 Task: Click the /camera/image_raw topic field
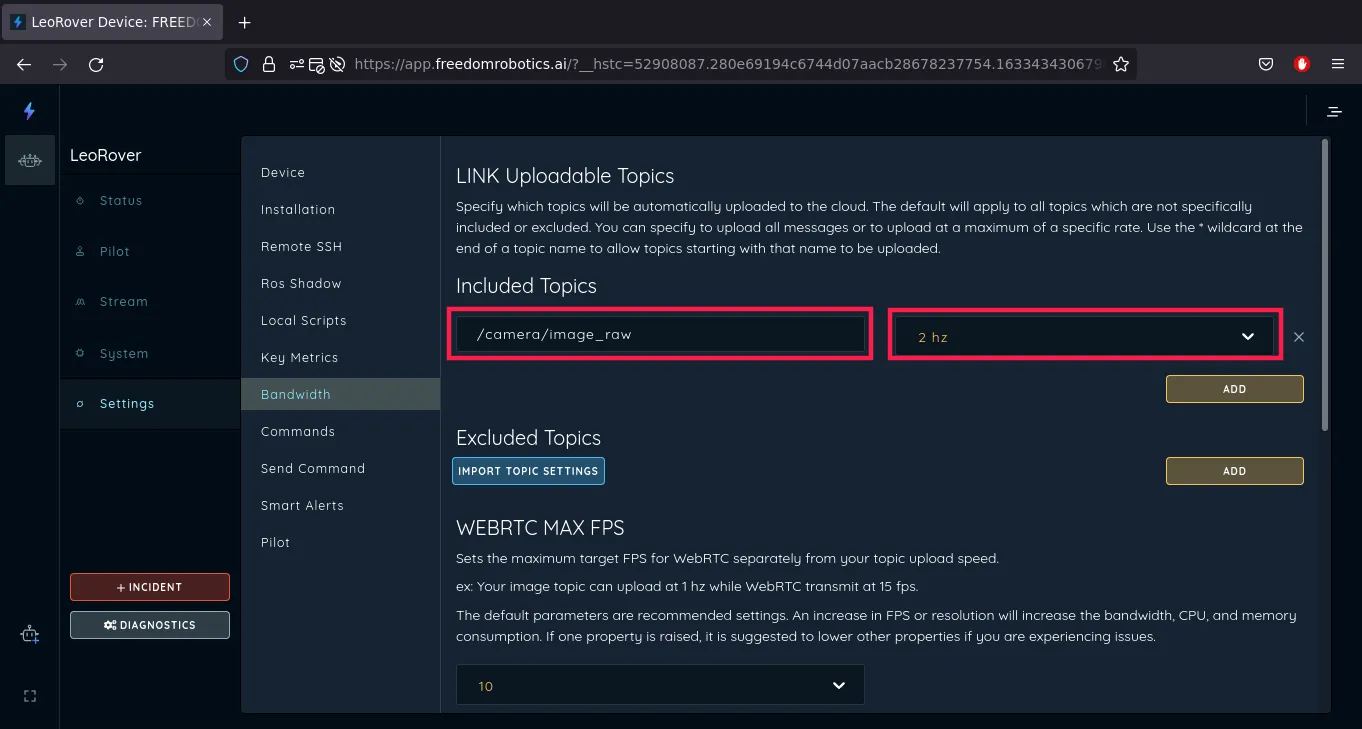[660, 334]
